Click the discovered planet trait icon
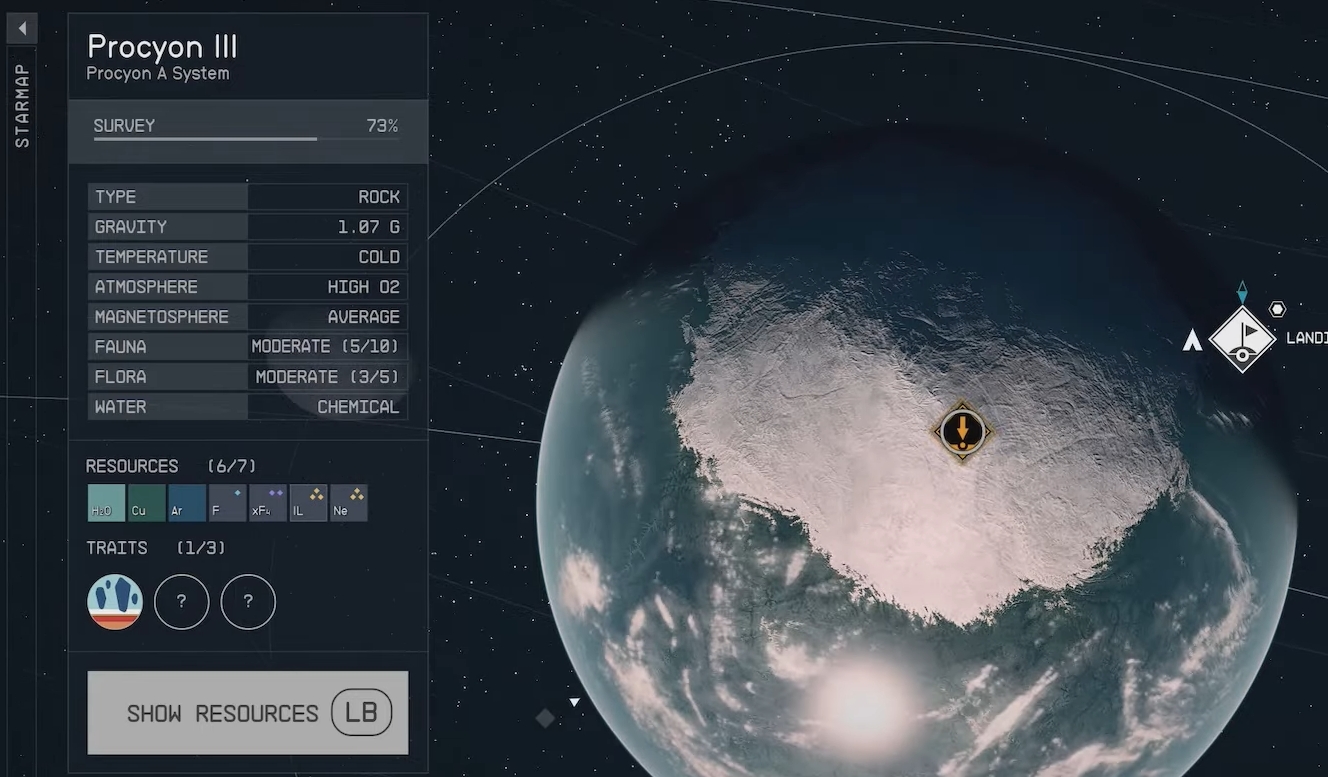The width and height of the screenshot is (1328, 777). (x=115, y=602)
